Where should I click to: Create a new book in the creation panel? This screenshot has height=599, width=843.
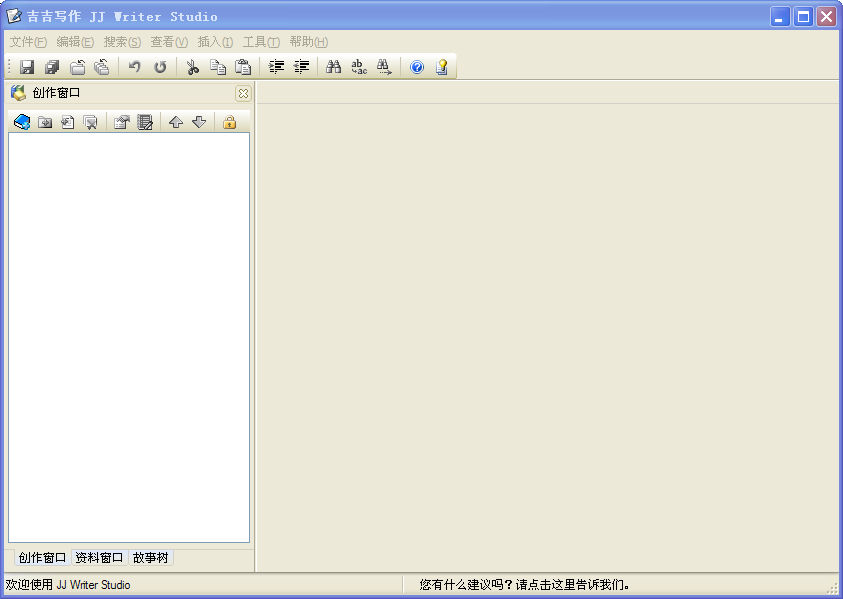[22, 121]
